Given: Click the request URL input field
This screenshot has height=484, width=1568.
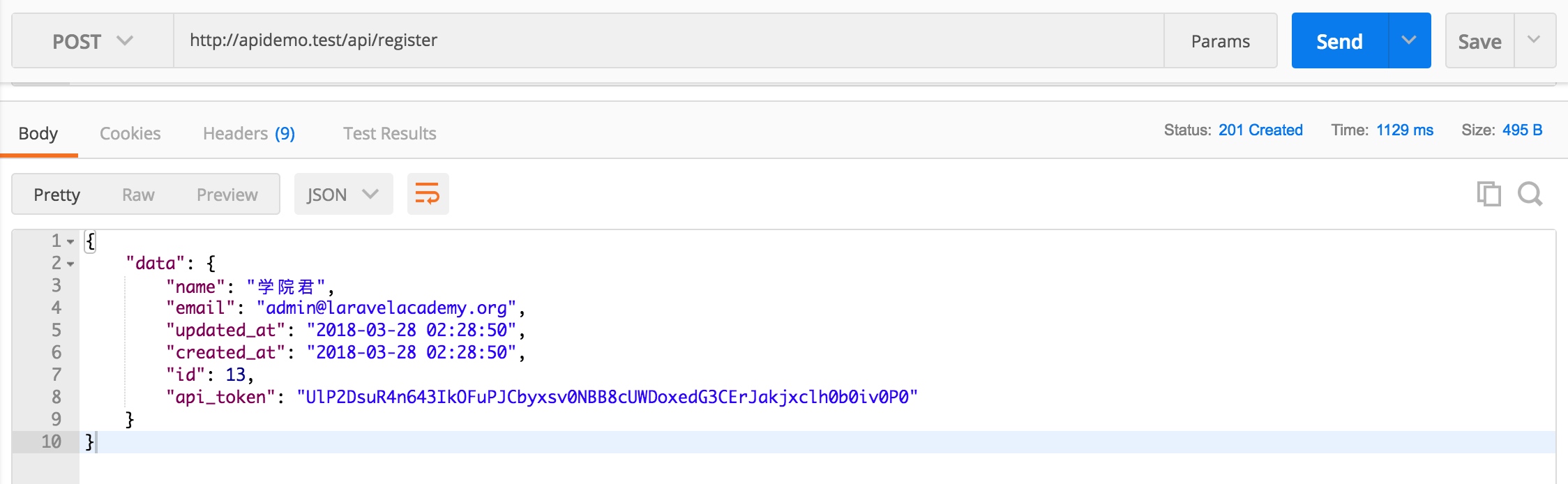Looking at the screenshot, I should 669,40.
